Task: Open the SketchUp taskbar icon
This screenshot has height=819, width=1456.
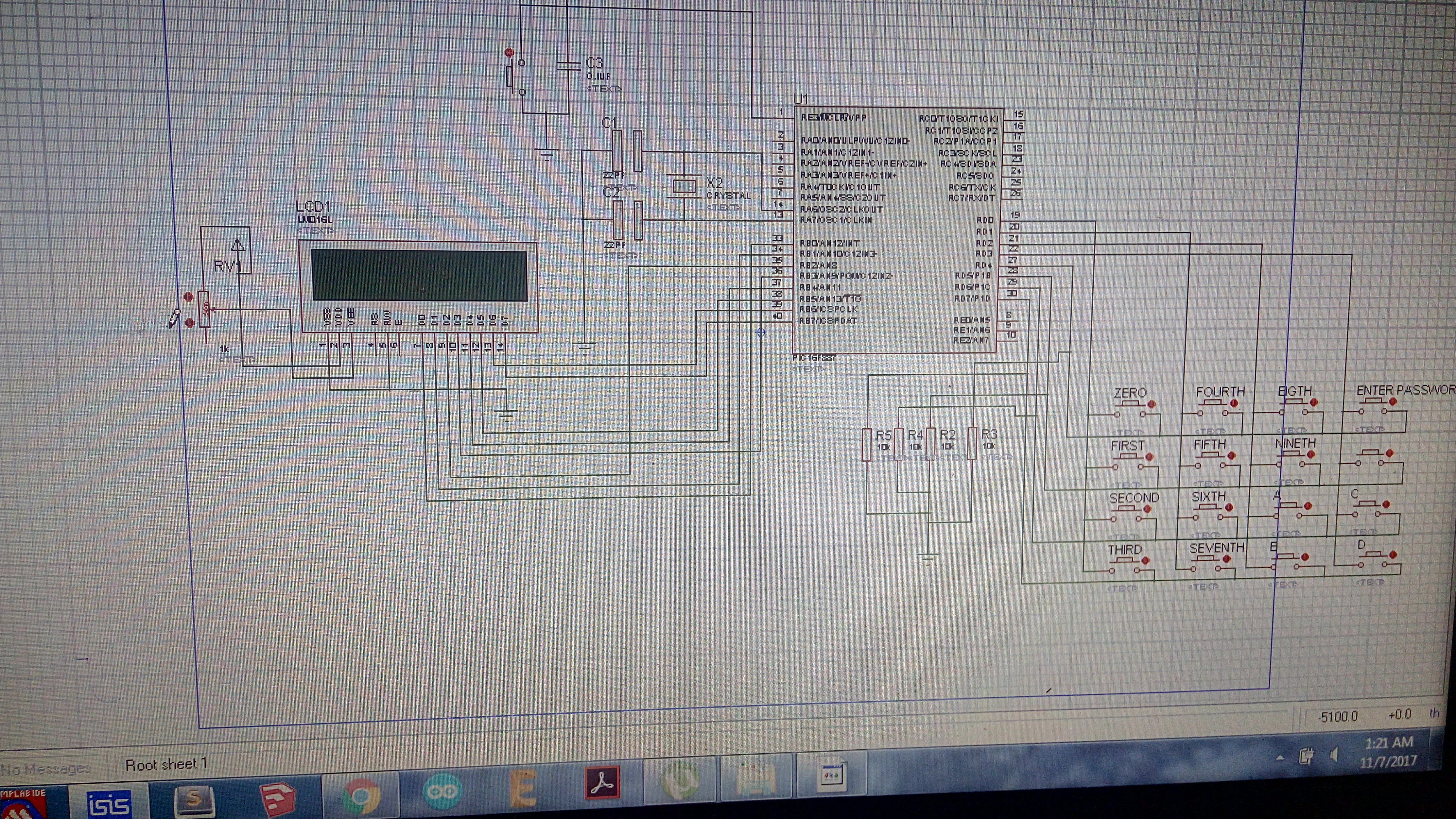Action: tap(277, 799)
